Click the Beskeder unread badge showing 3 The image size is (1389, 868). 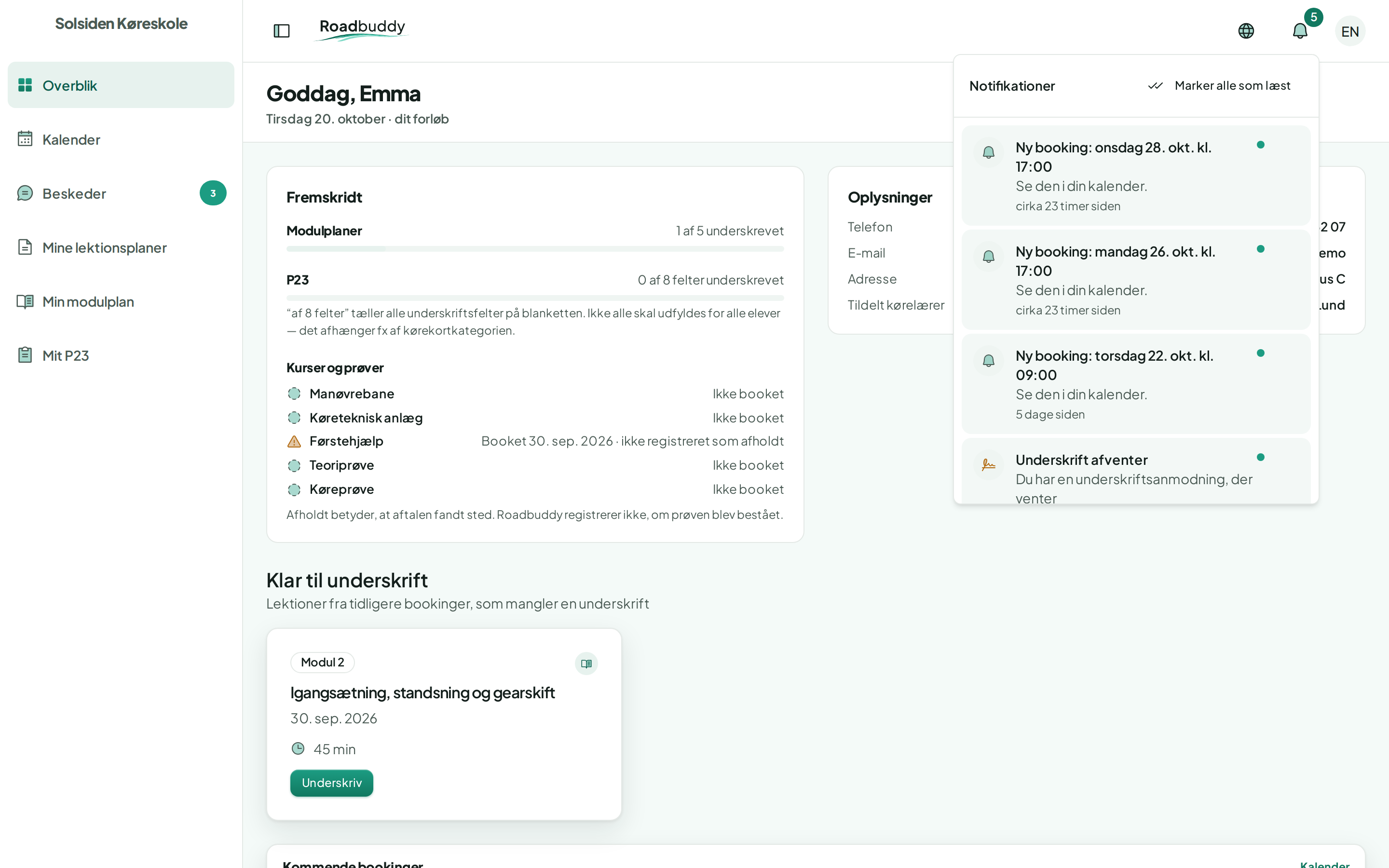[x=213, y=193]
